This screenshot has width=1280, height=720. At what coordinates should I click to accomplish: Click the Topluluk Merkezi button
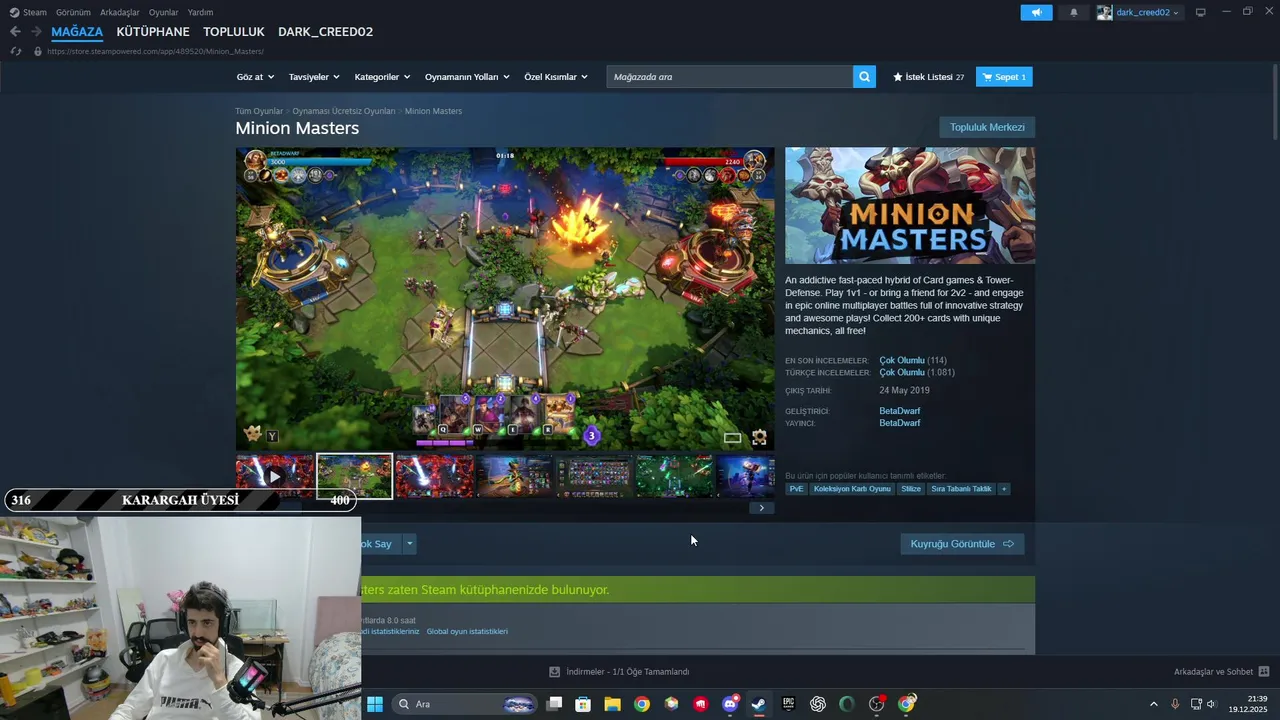pos(987,127)
